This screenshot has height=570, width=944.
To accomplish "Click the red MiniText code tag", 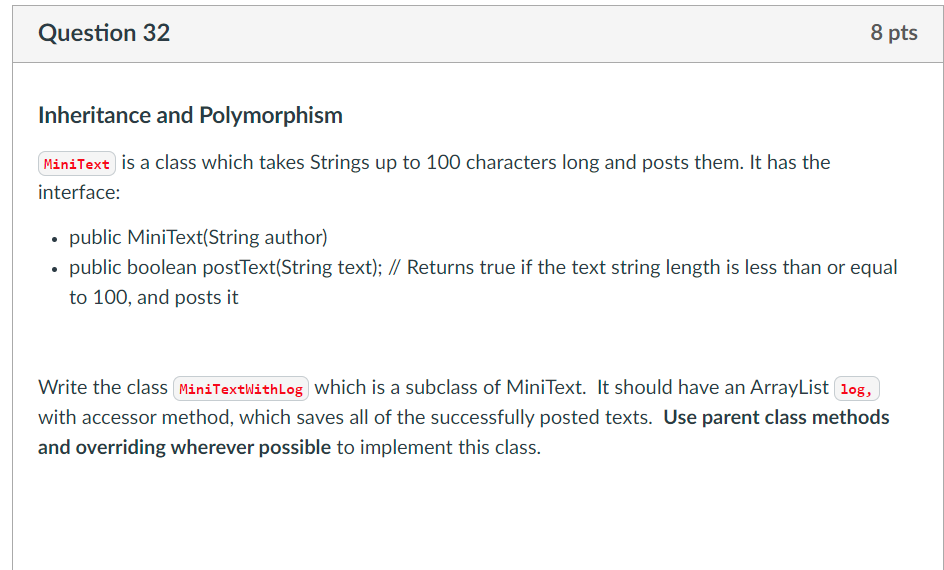I will click(77, 163).
